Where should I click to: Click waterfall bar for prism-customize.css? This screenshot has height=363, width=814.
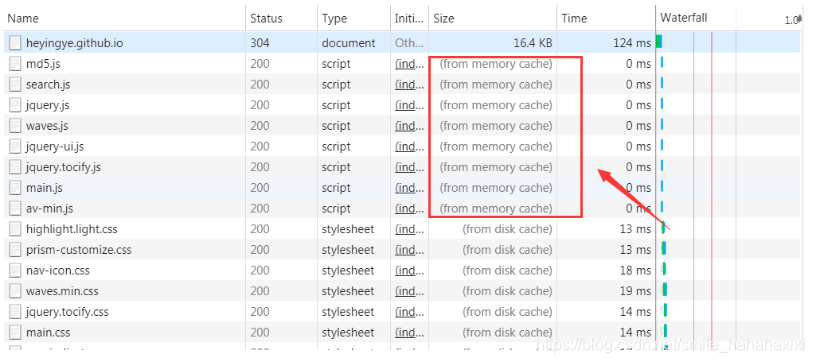tap(664, 249)
